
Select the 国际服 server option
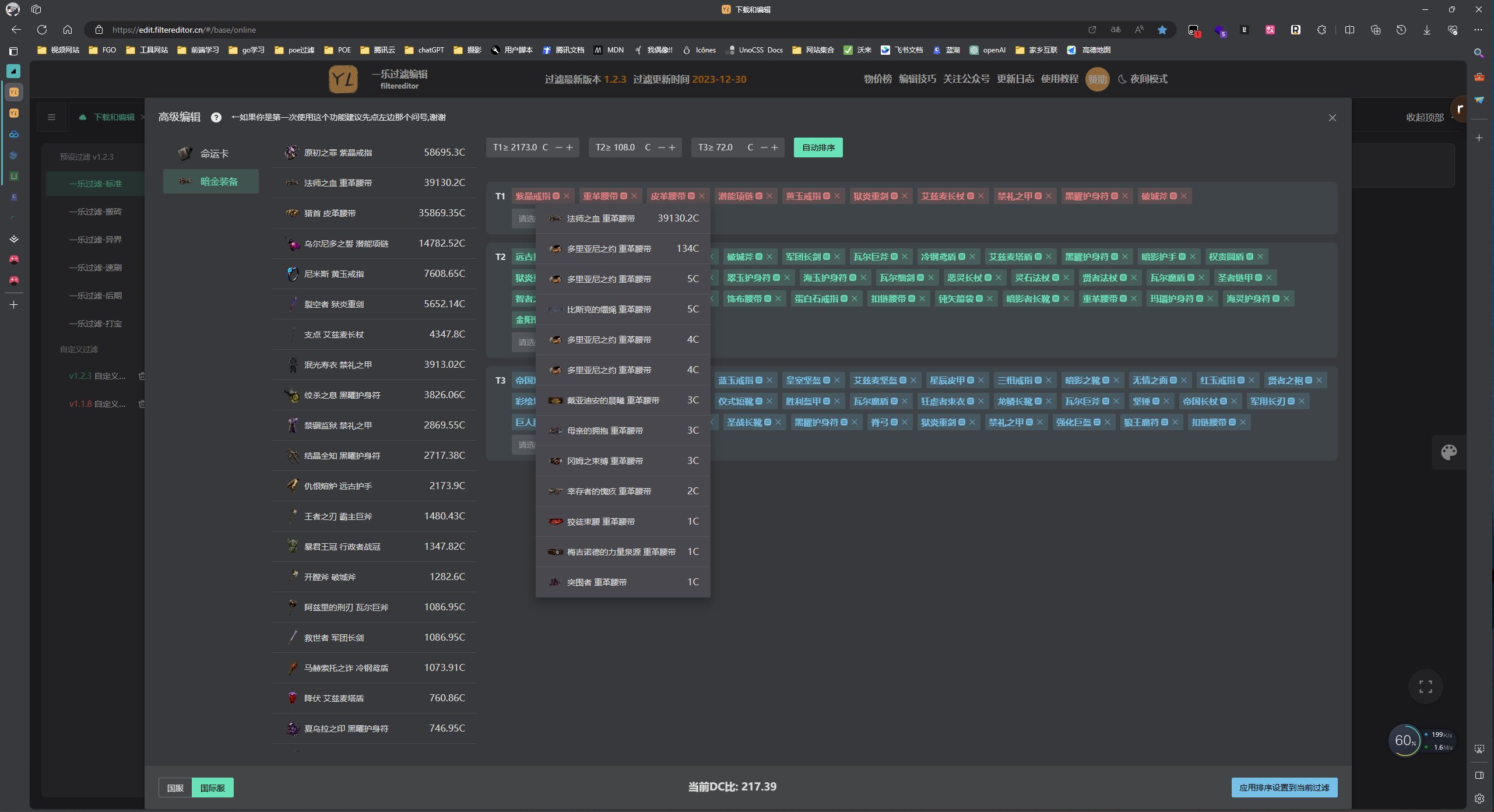[213, 788]
